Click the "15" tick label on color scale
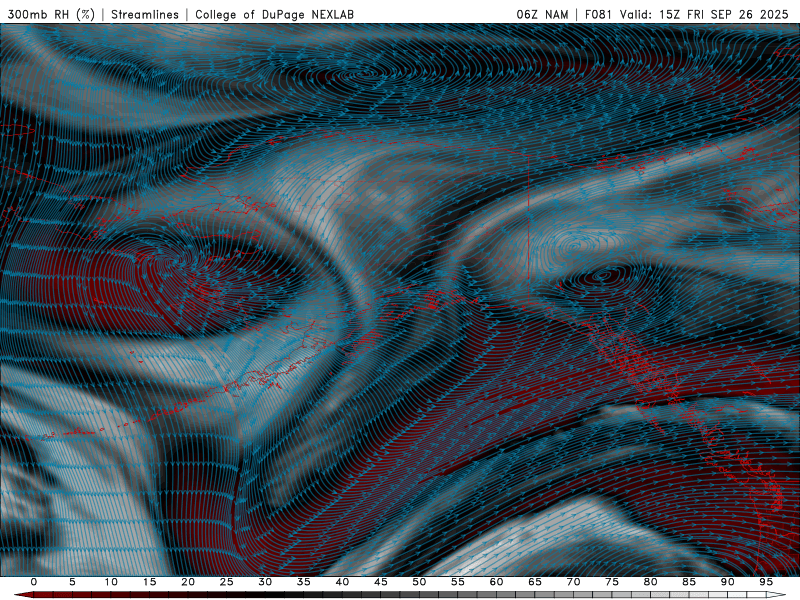 pos(149,582)
